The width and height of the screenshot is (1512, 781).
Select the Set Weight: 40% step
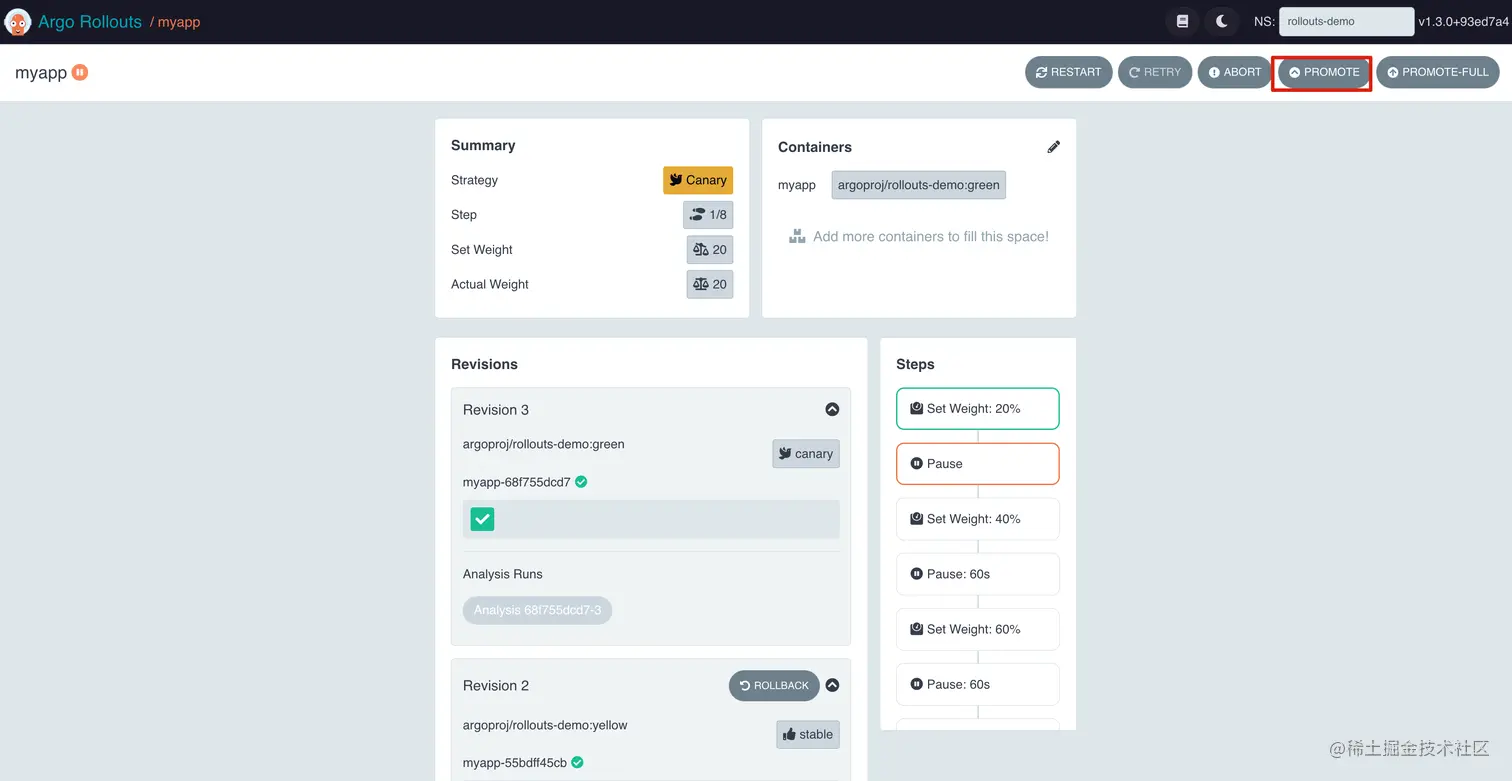(x=978, y=519)
